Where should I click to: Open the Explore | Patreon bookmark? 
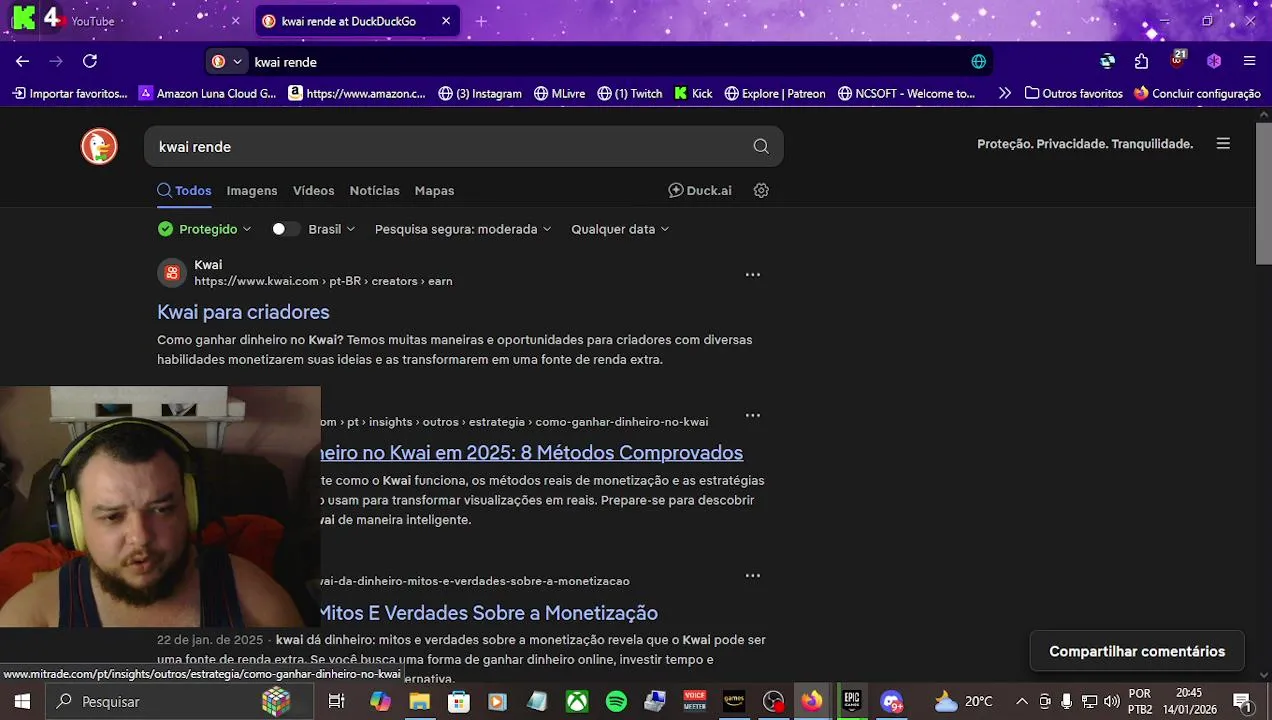click(775, 93)
